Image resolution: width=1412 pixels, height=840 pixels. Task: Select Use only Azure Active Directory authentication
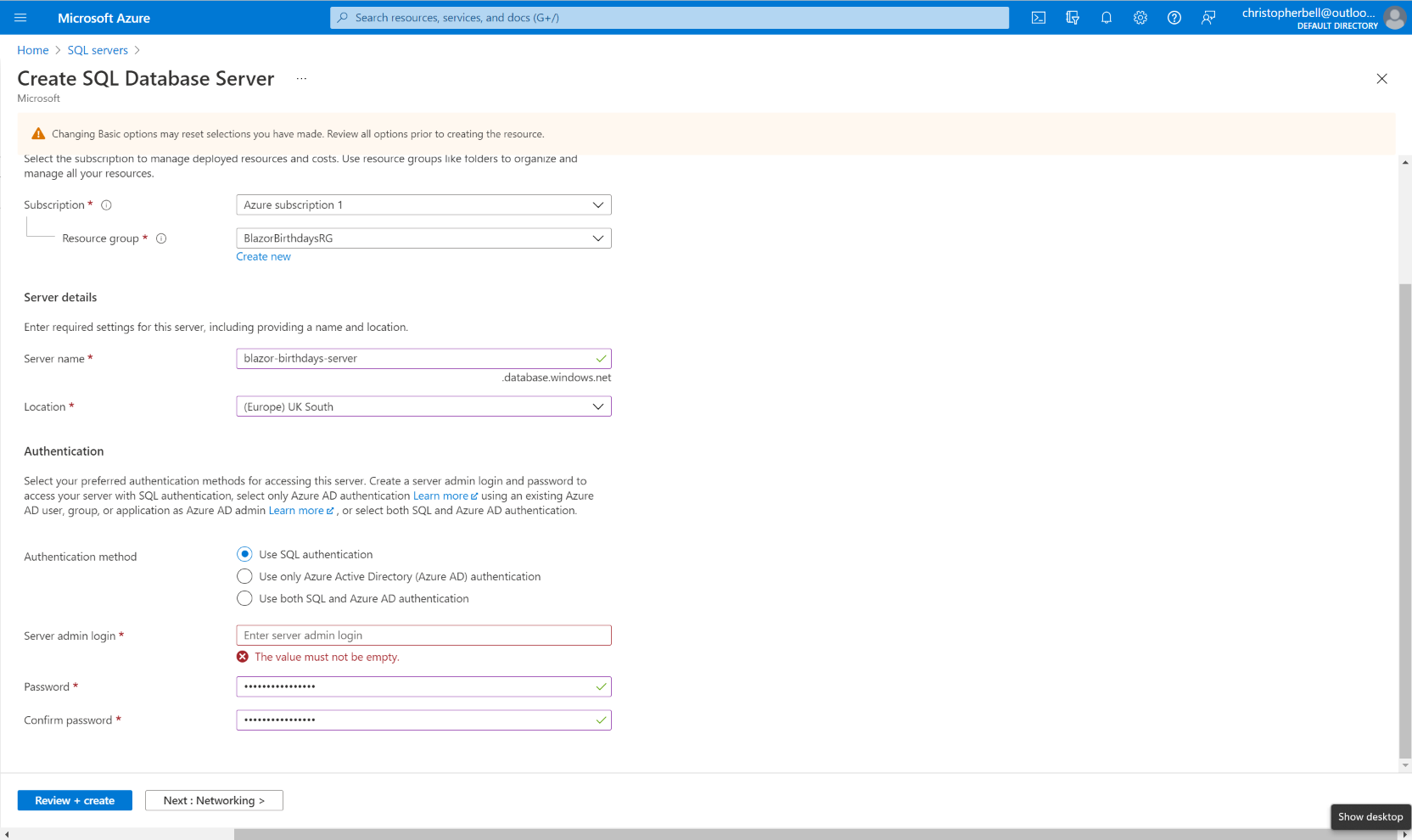pos(244,576)
